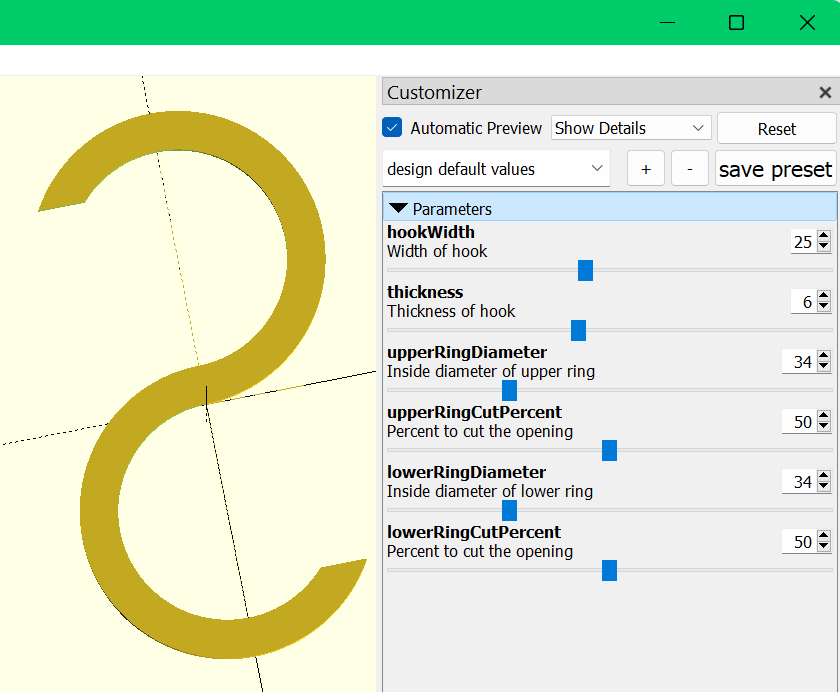
Task: Increment the lowerRingDiameter value
Action: tap(822, 476)
